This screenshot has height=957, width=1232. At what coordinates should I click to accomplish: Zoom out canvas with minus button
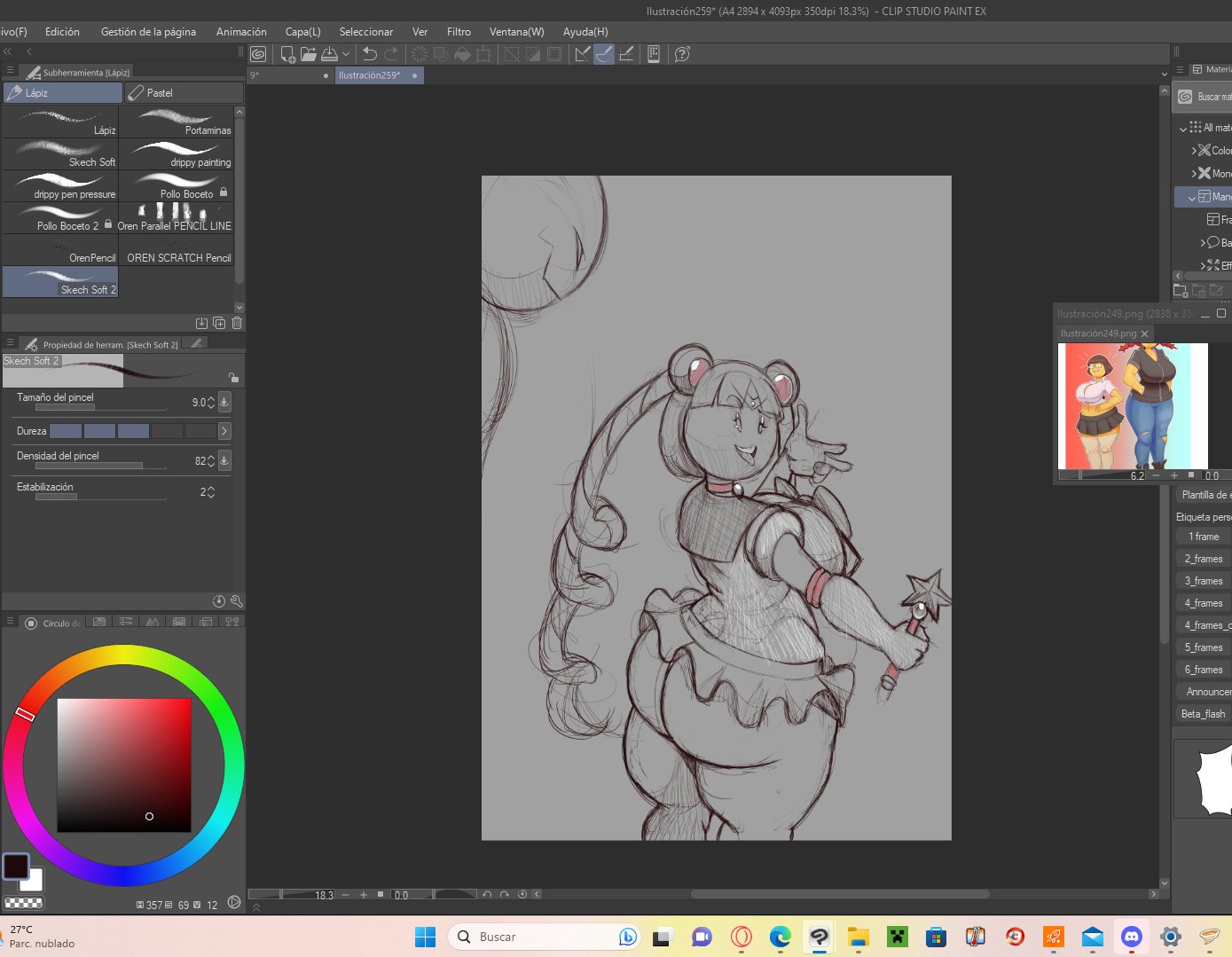345,895
